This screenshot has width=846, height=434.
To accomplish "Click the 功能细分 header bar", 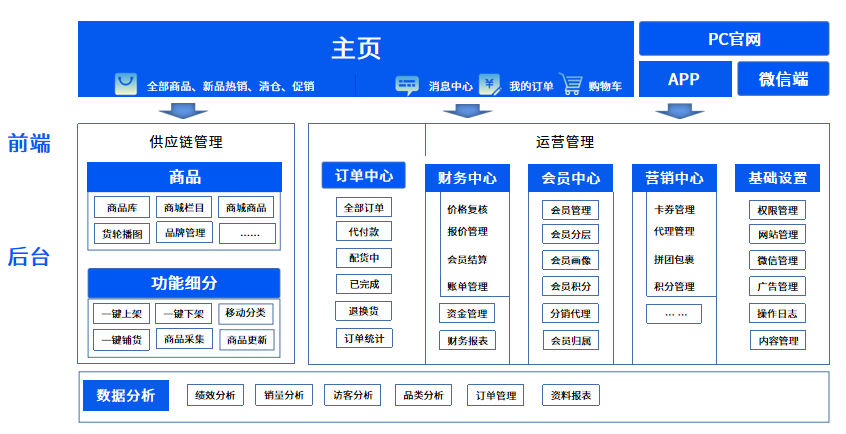I will (184, 283).
